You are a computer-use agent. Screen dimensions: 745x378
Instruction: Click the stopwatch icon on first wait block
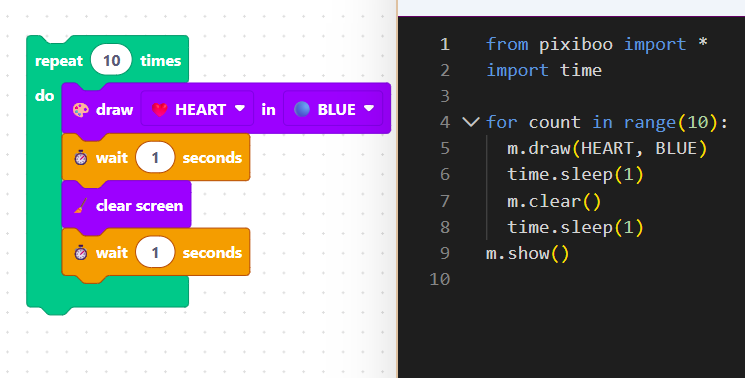[x=81, y=158]
